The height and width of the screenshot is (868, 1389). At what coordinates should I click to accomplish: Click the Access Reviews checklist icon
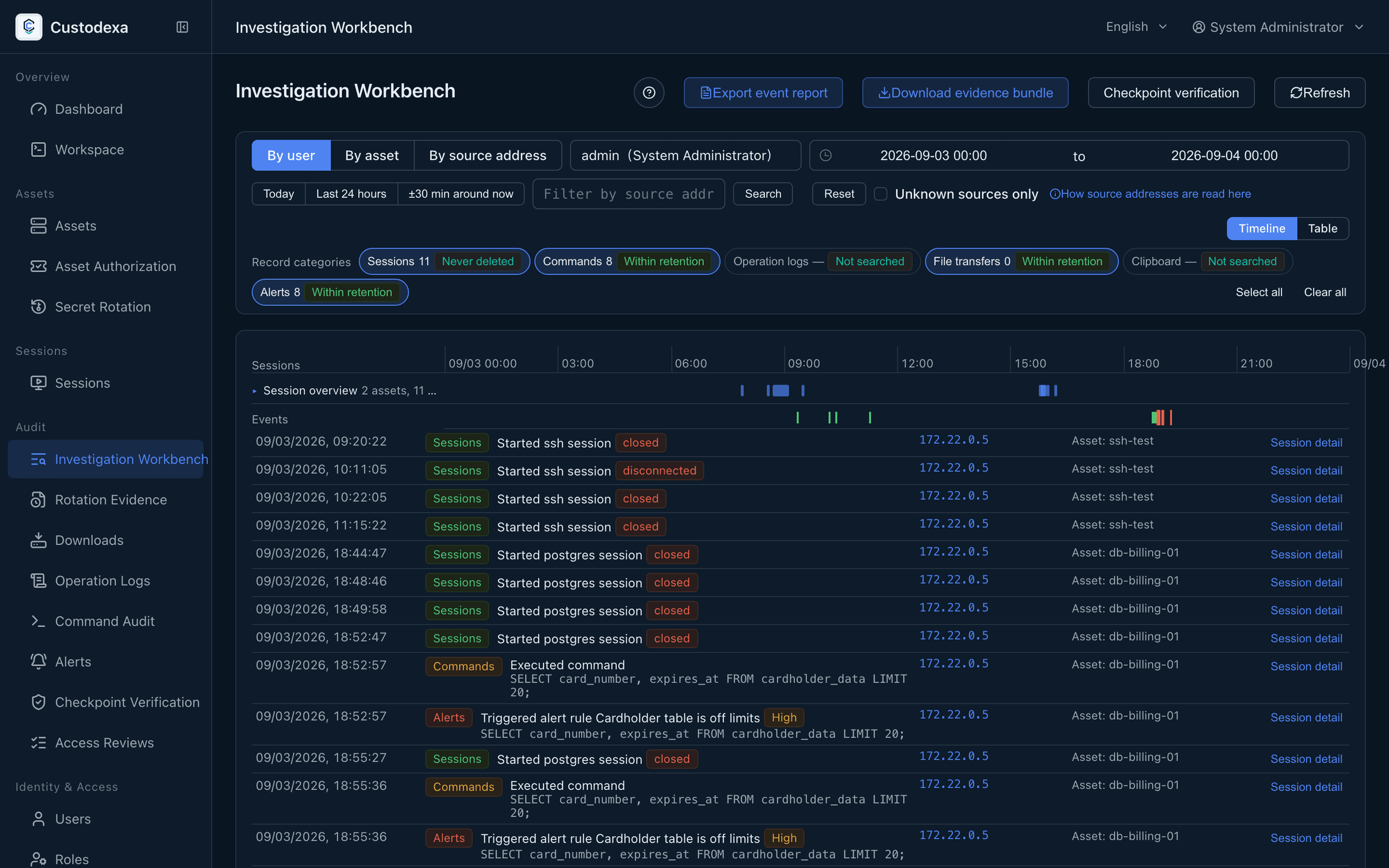tap(38, 742)
